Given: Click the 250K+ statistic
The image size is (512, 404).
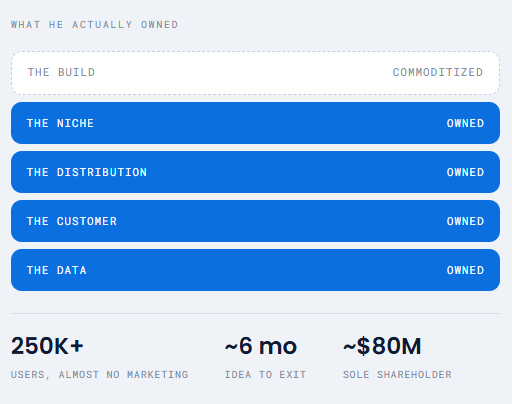Looking at the screenshot, I should coord(47,346).
